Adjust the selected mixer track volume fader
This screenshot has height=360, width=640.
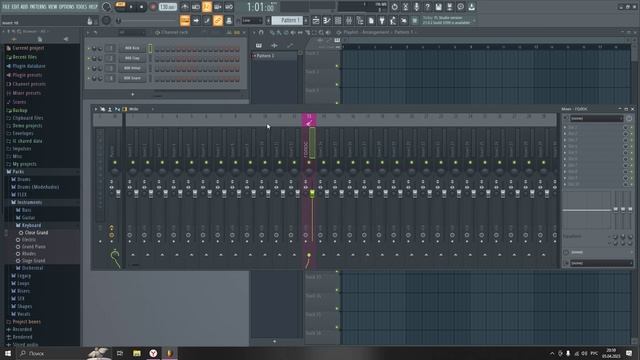(312, 193)
